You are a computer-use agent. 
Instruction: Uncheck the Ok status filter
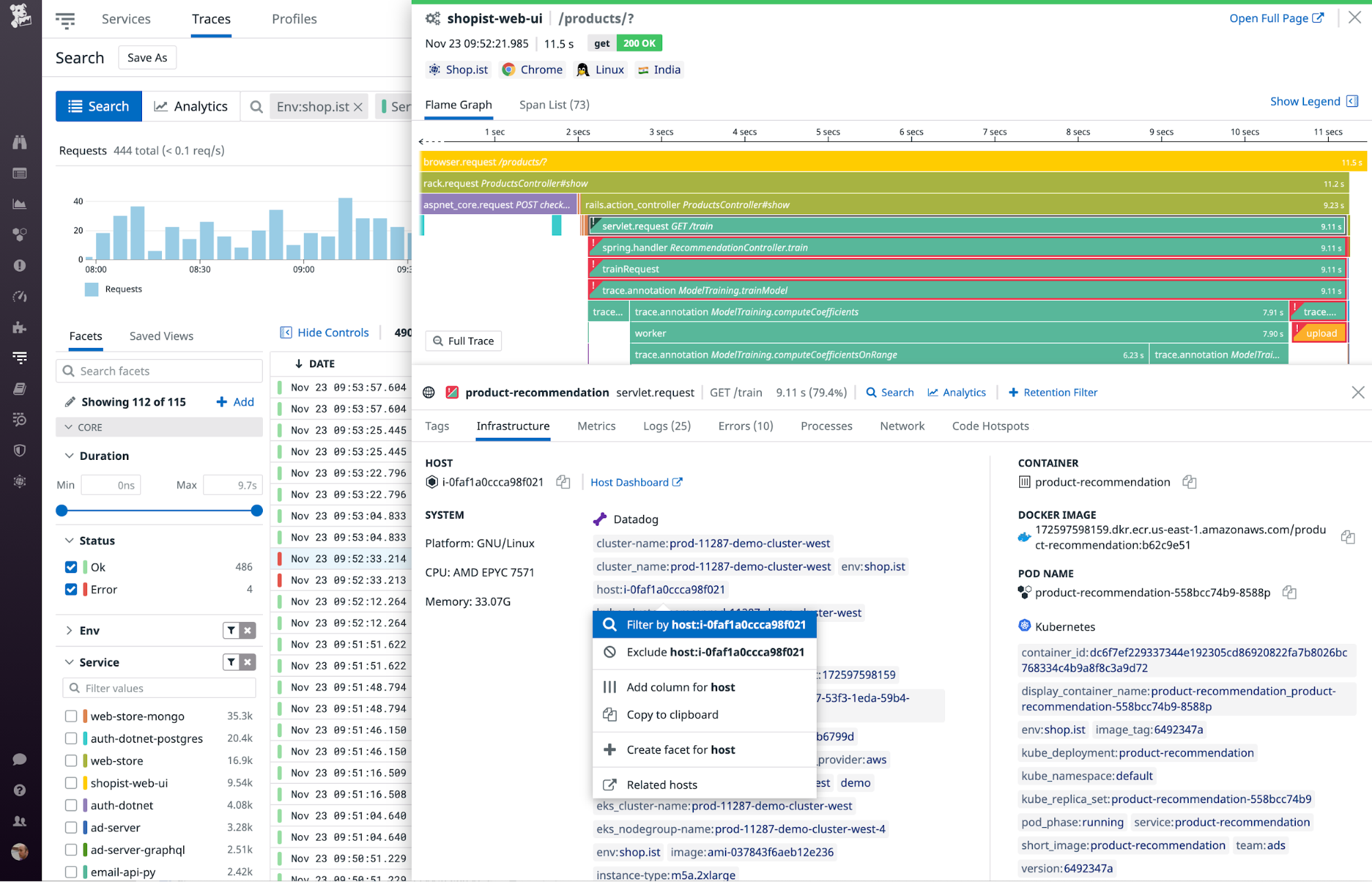pyautogui.click(x=71, y=567)
